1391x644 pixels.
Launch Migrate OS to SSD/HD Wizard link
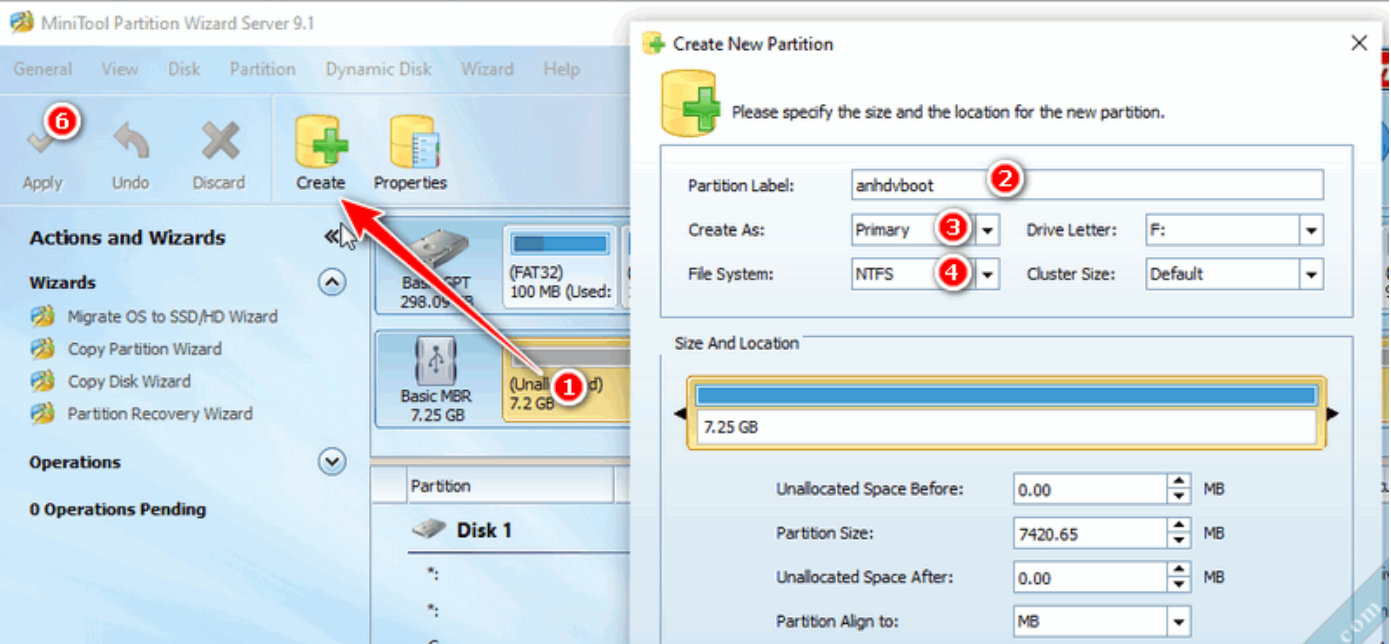(x=172, y=317)
